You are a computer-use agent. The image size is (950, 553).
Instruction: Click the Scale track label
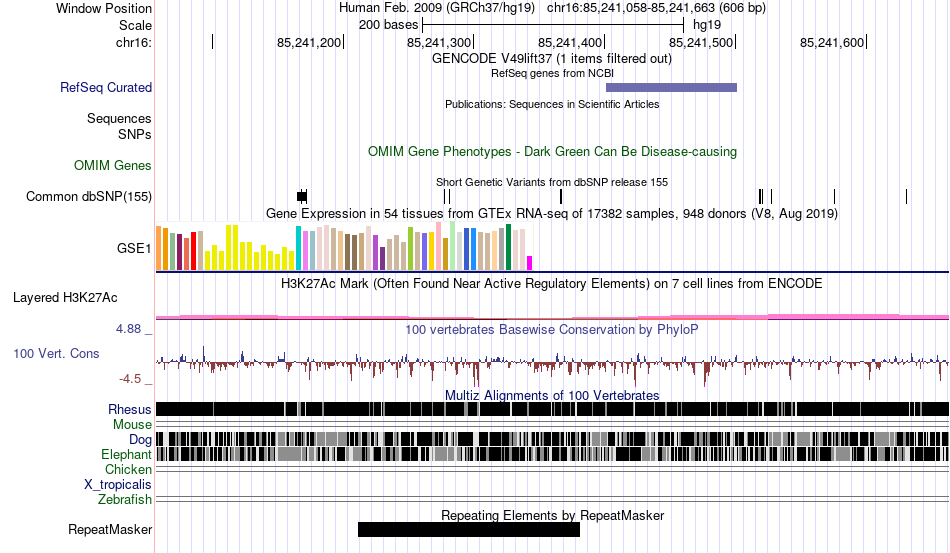(x=135, y=25)
